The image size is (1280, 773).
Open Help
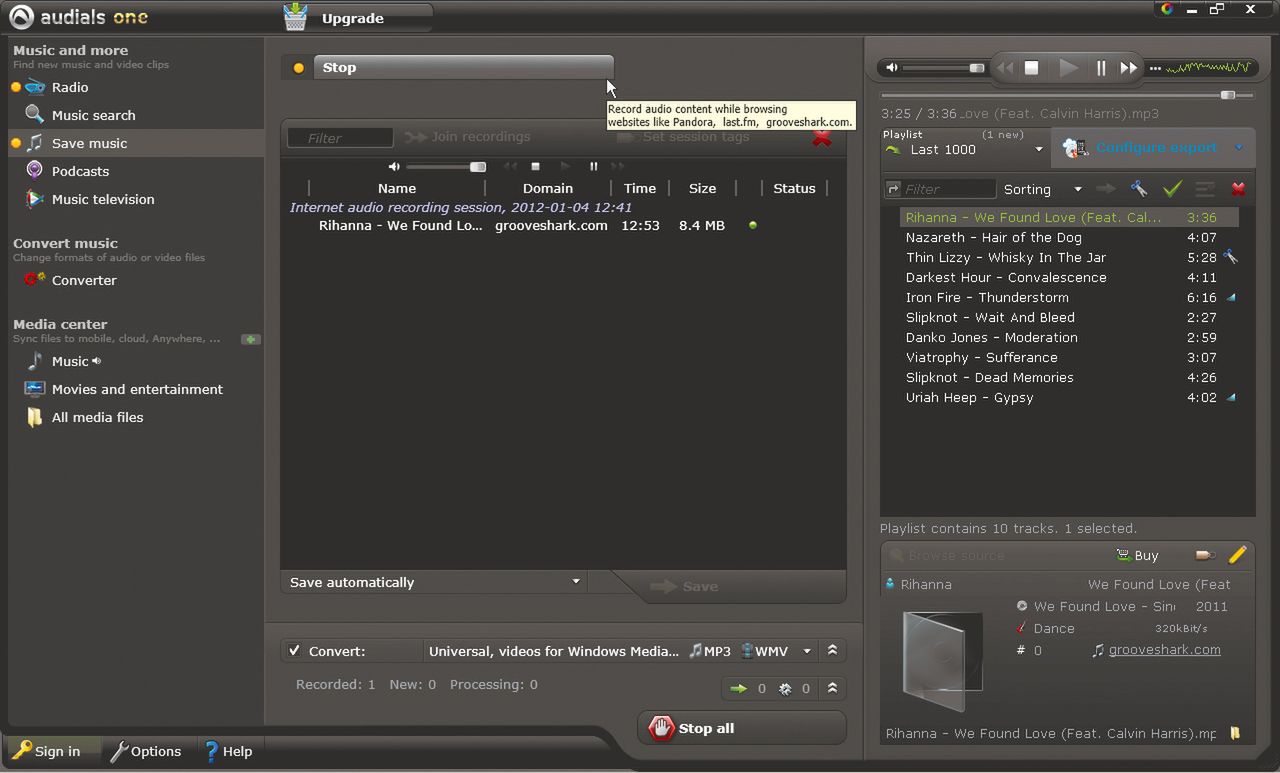[x=228, y=751]
